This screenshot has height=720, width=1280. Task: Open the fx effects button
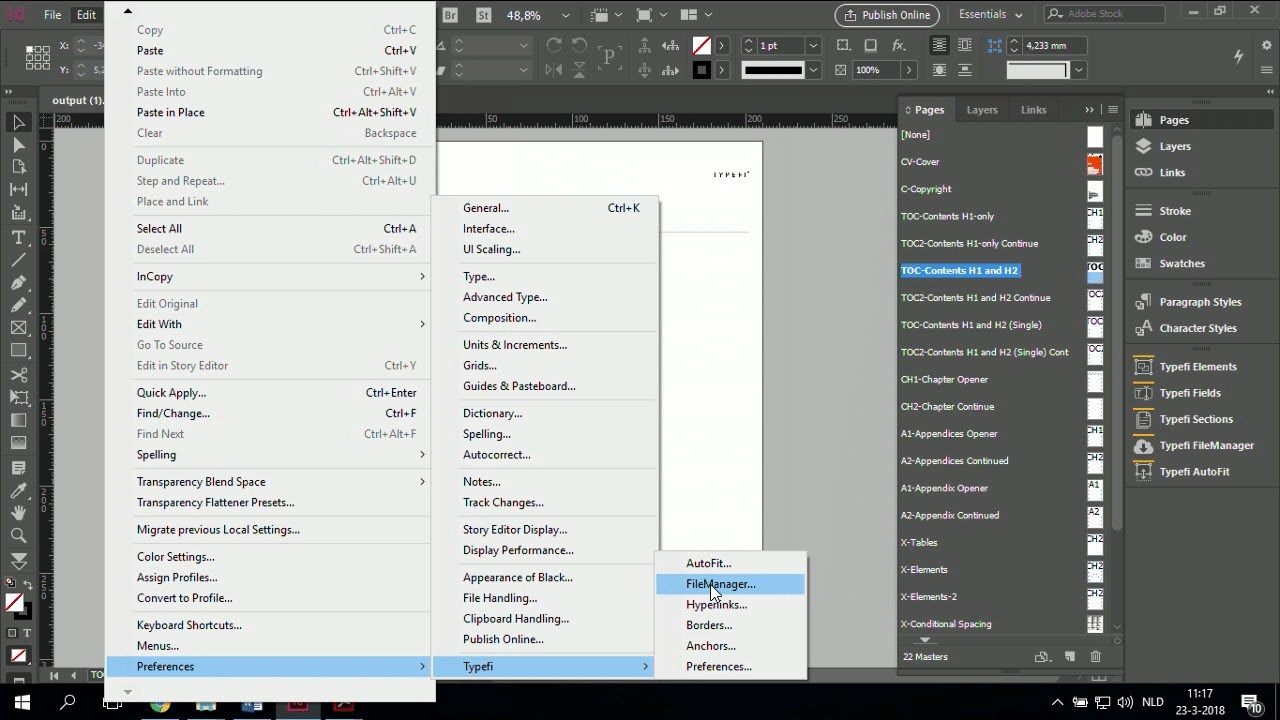898,46
